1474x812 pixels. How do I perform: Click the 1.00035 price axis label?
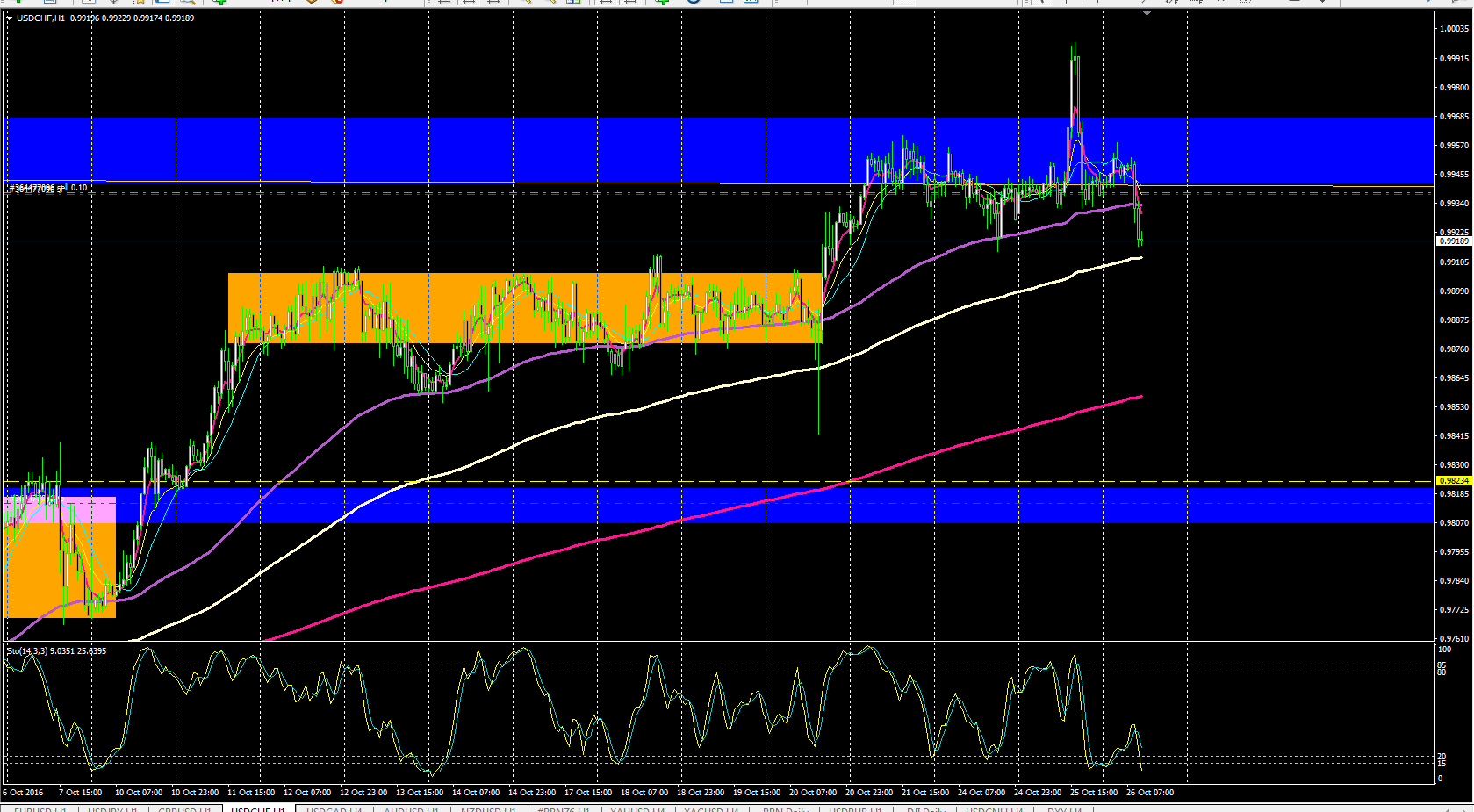point(1454,29)
